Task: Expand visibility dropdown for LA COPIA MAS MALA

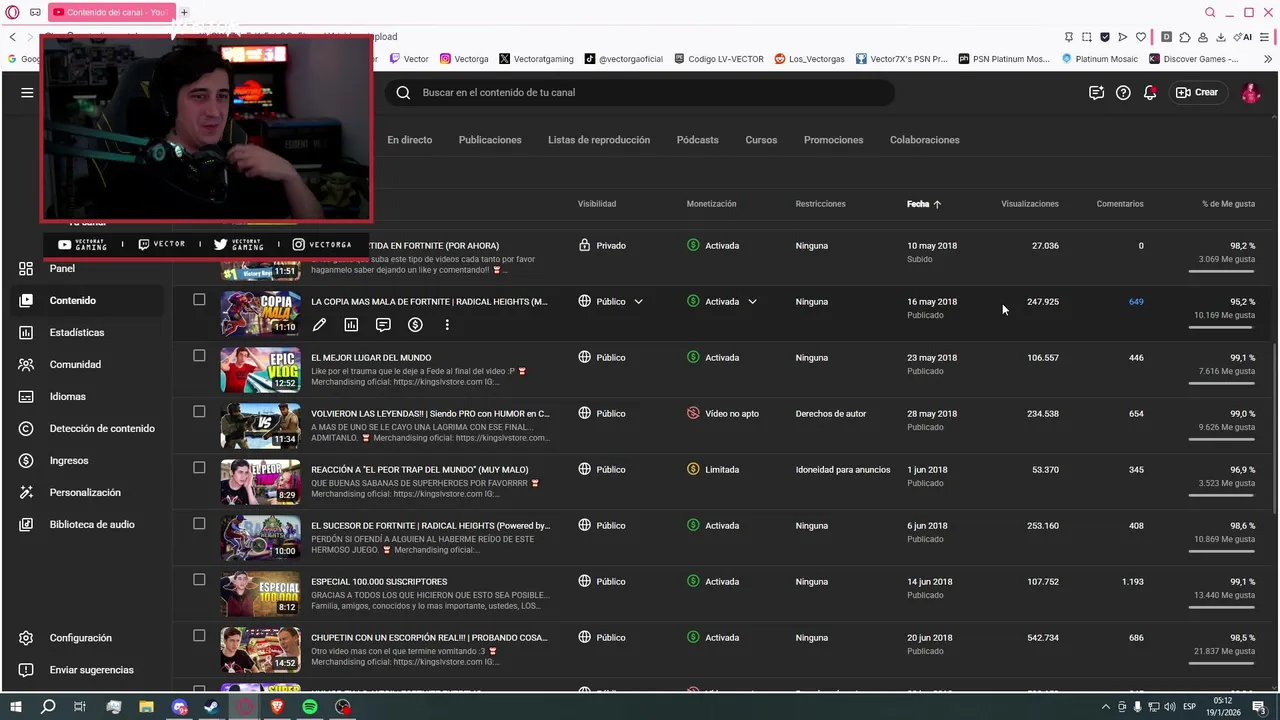Action: (638, 301)
